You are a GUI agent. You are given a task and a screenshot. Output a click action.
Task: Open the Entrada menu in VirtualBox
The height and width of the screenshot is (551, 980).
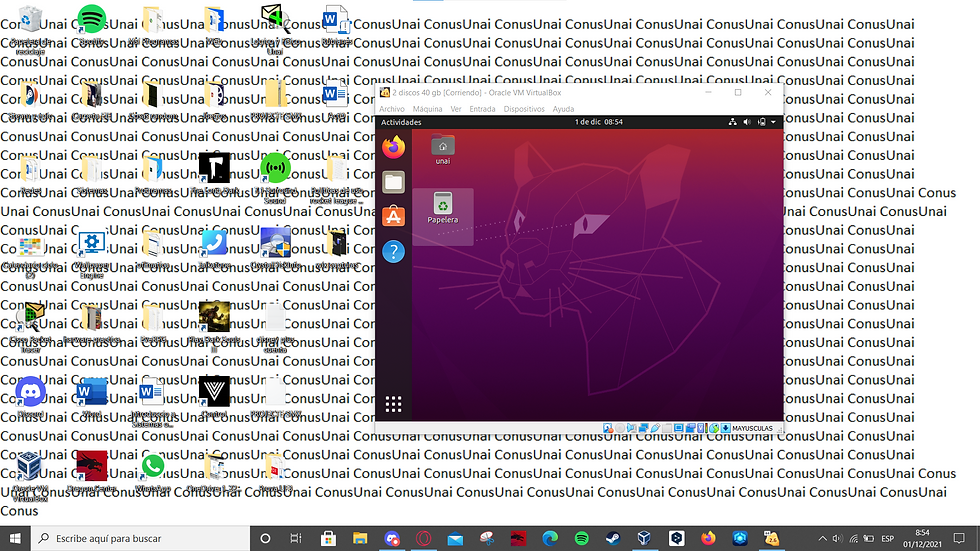point(482,109)
